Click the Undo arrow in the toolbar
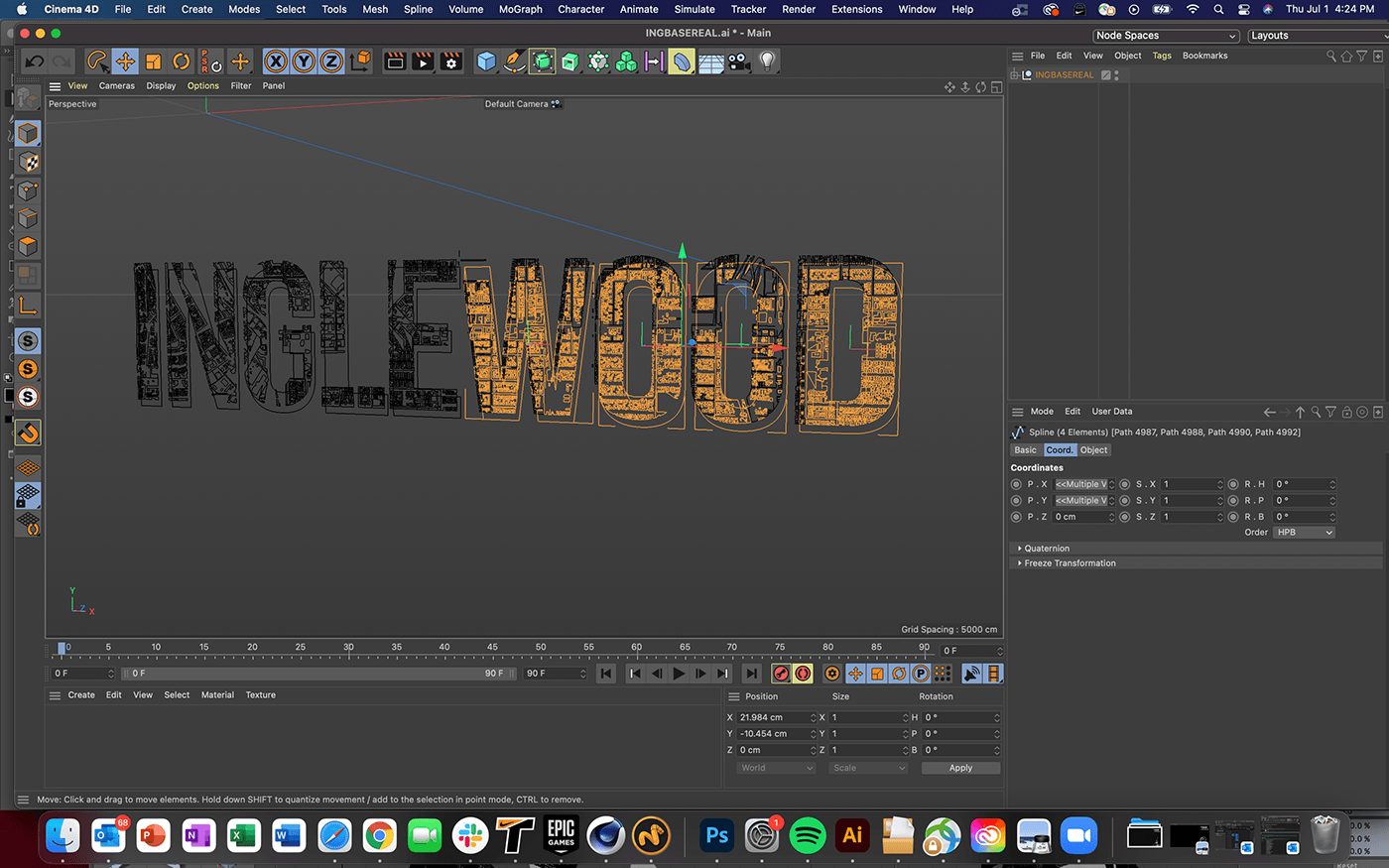 (x=35, y=62)
